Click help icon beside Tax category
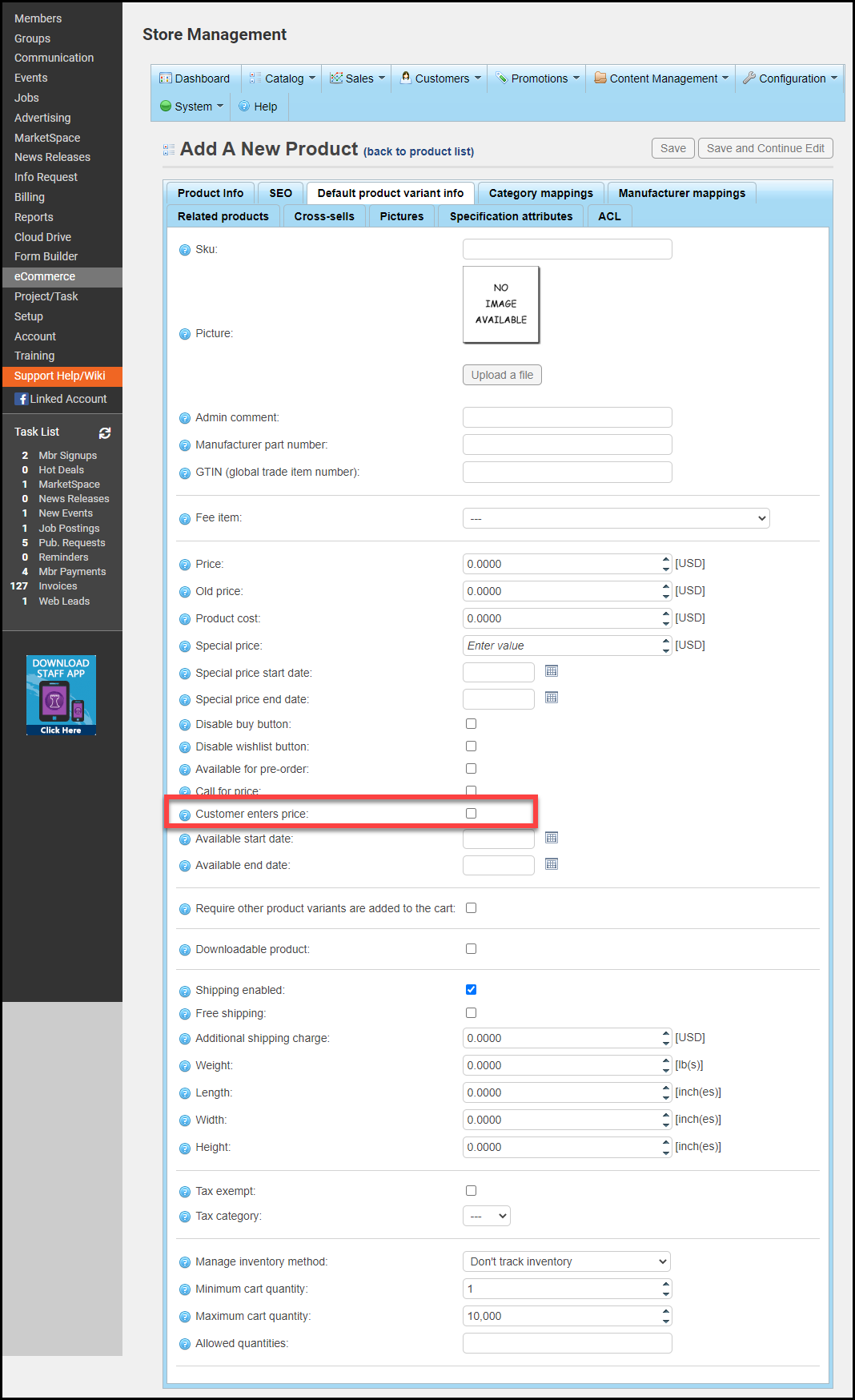Viewport: 855px width, 1400px height. click(x=185, y=1217)
